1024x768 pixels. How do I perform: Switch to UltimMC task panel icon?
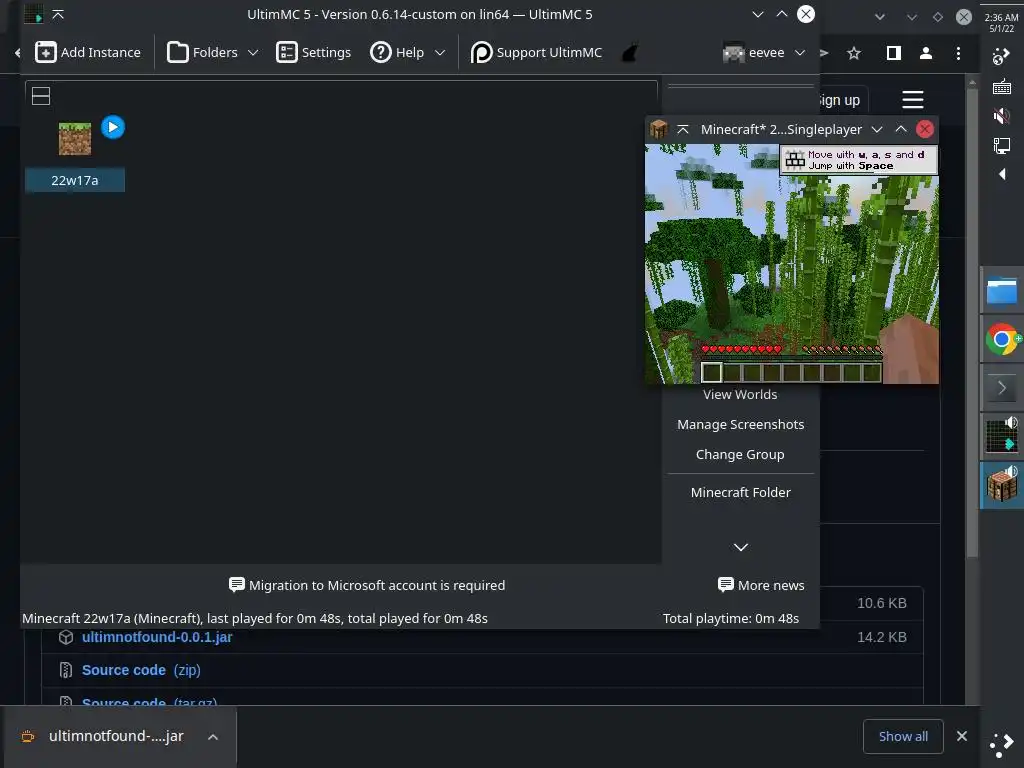point(1002,436)
